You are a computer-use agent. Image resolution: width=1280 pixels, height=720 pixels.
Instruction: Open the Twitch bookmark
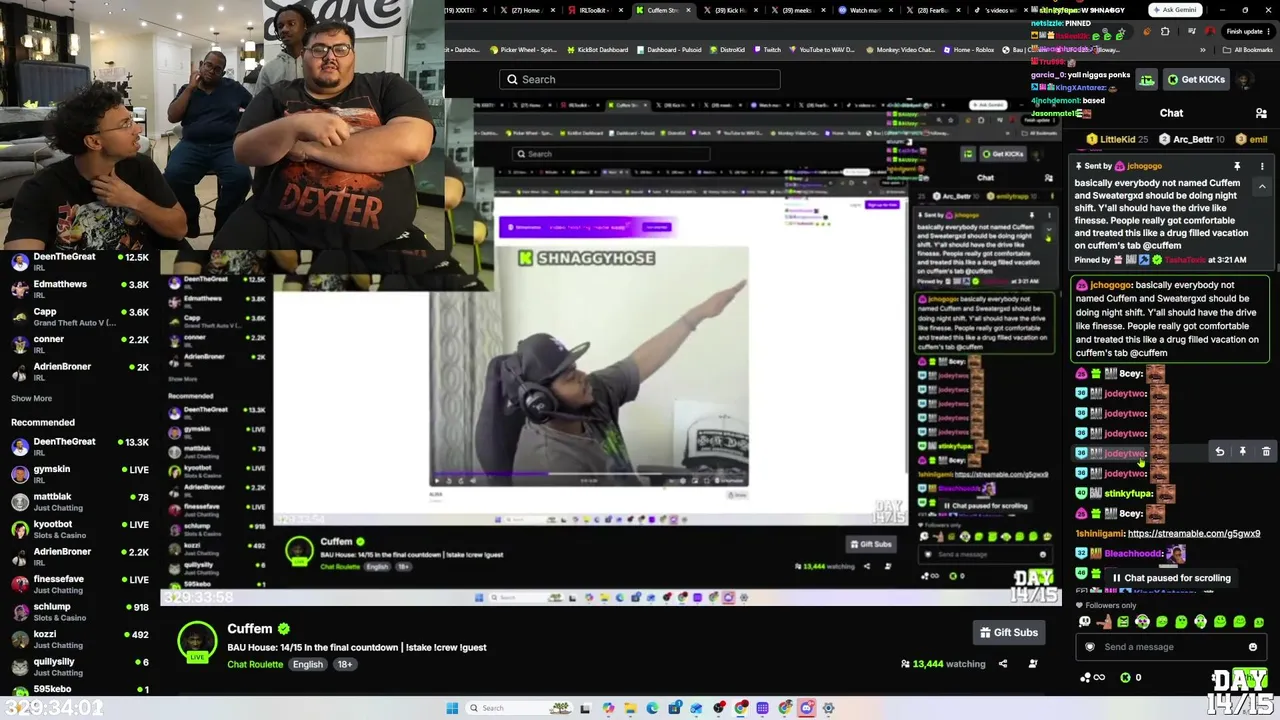pos(767,50)
